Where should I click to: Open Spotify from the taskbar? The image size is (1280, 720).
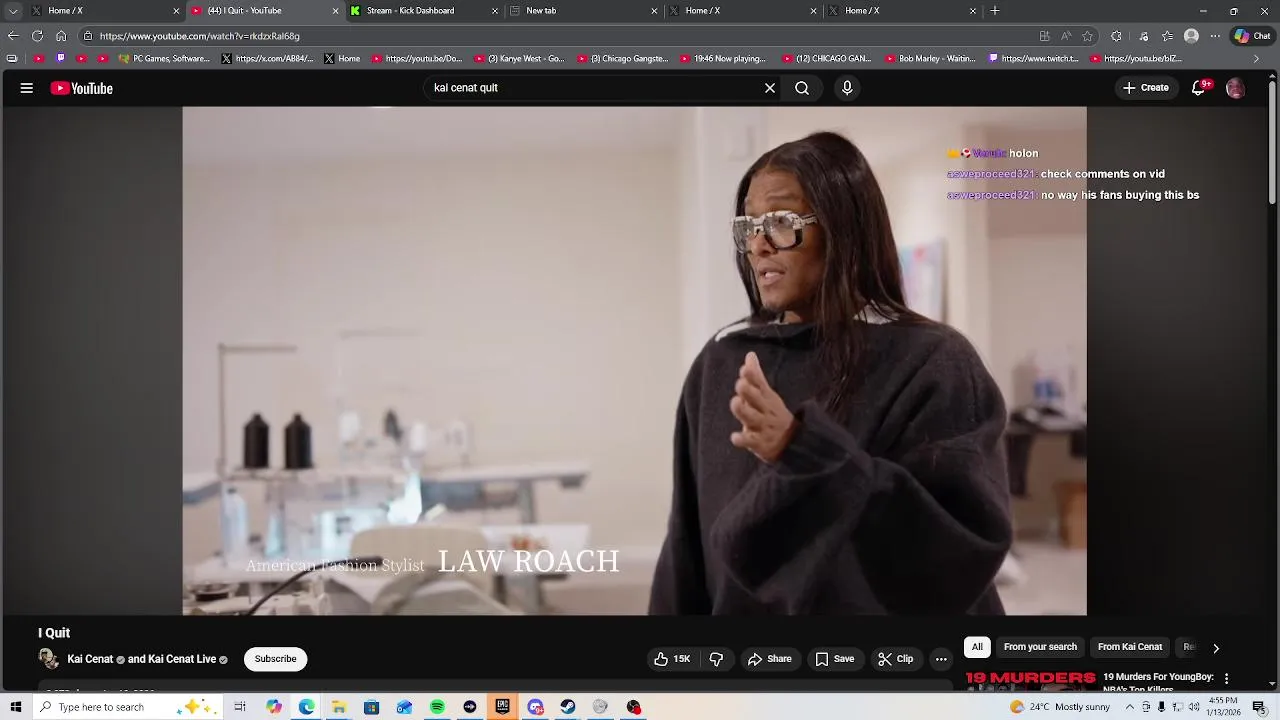[437, 707]
